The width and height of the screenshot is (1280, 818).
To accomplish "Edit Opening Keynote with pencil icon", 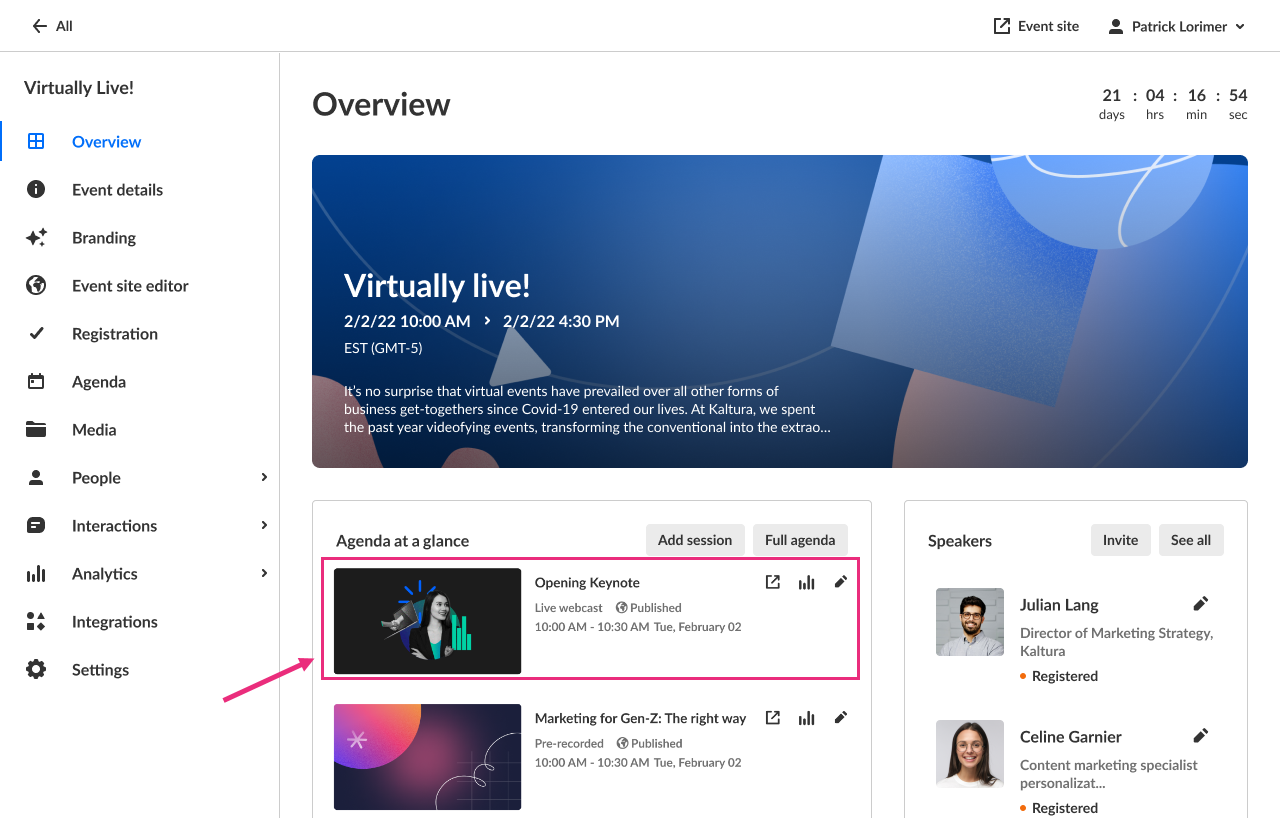I will pyautogui.click(x=840, y=582).
